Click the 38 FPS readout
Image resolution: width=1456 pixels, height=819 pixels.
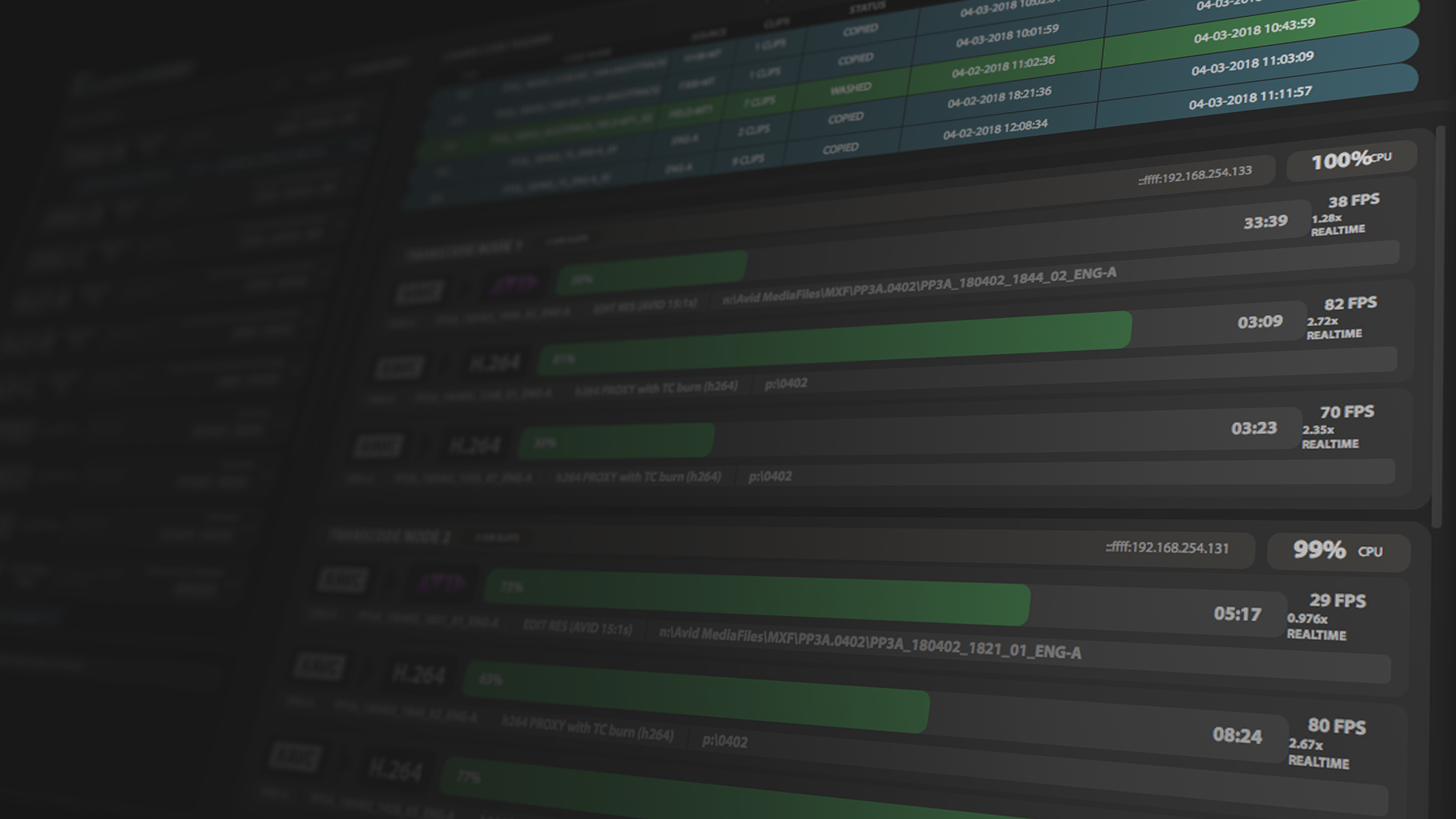point(1354,201)
